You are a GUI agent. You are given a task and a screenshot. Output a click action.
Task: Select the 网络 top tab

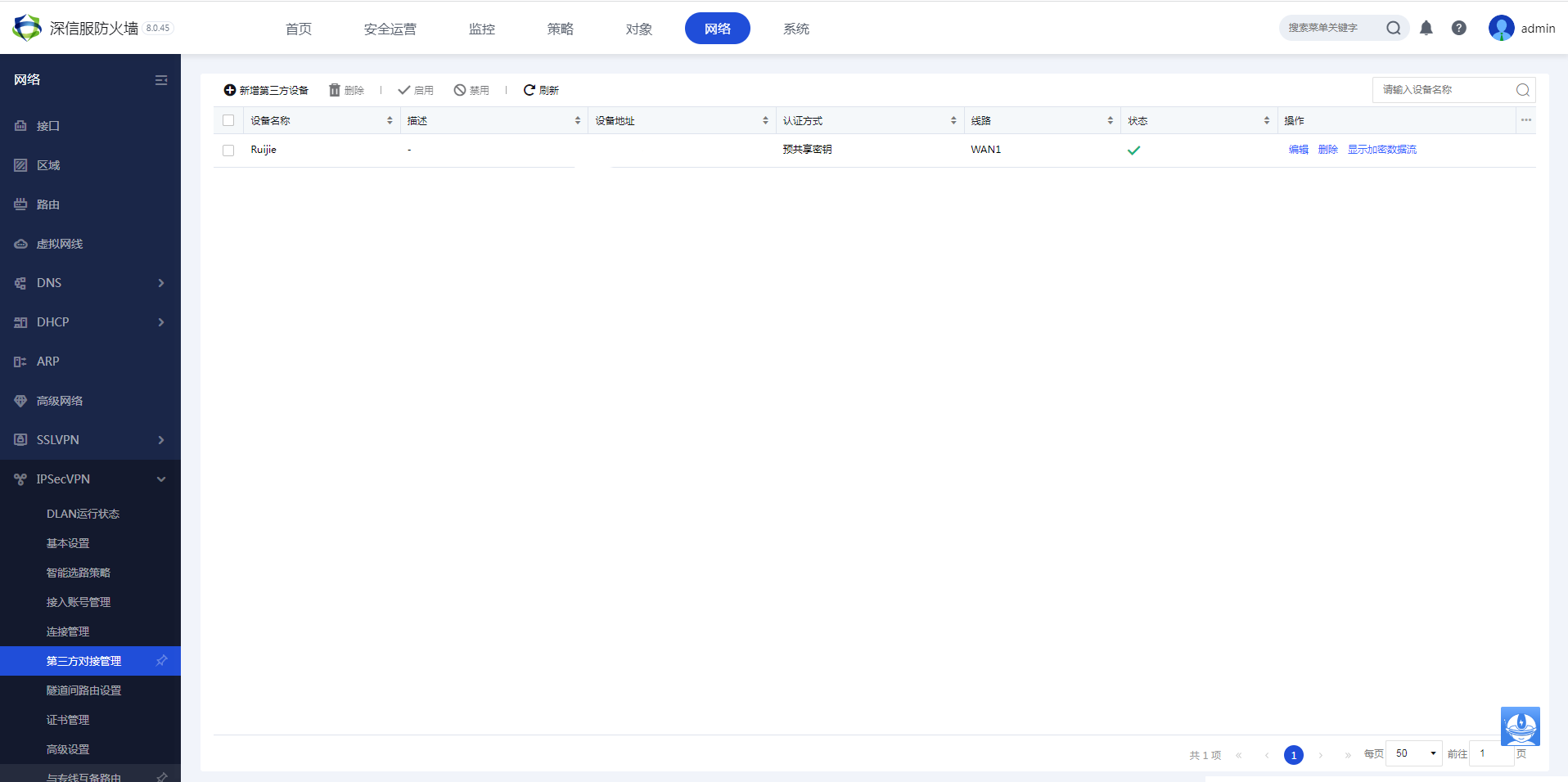(x=718, y=29)
